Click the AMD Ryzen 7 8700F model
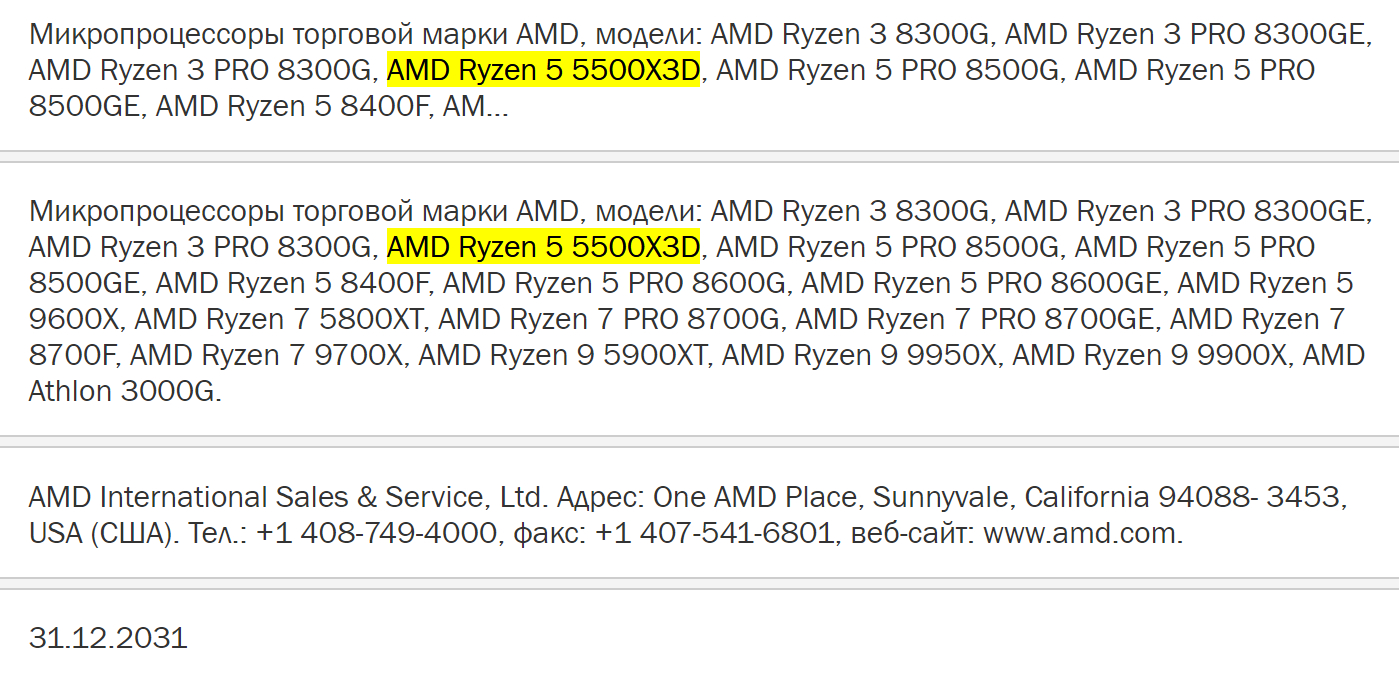Viewport: 1399px width, 673px height. tap(1257, 319)
